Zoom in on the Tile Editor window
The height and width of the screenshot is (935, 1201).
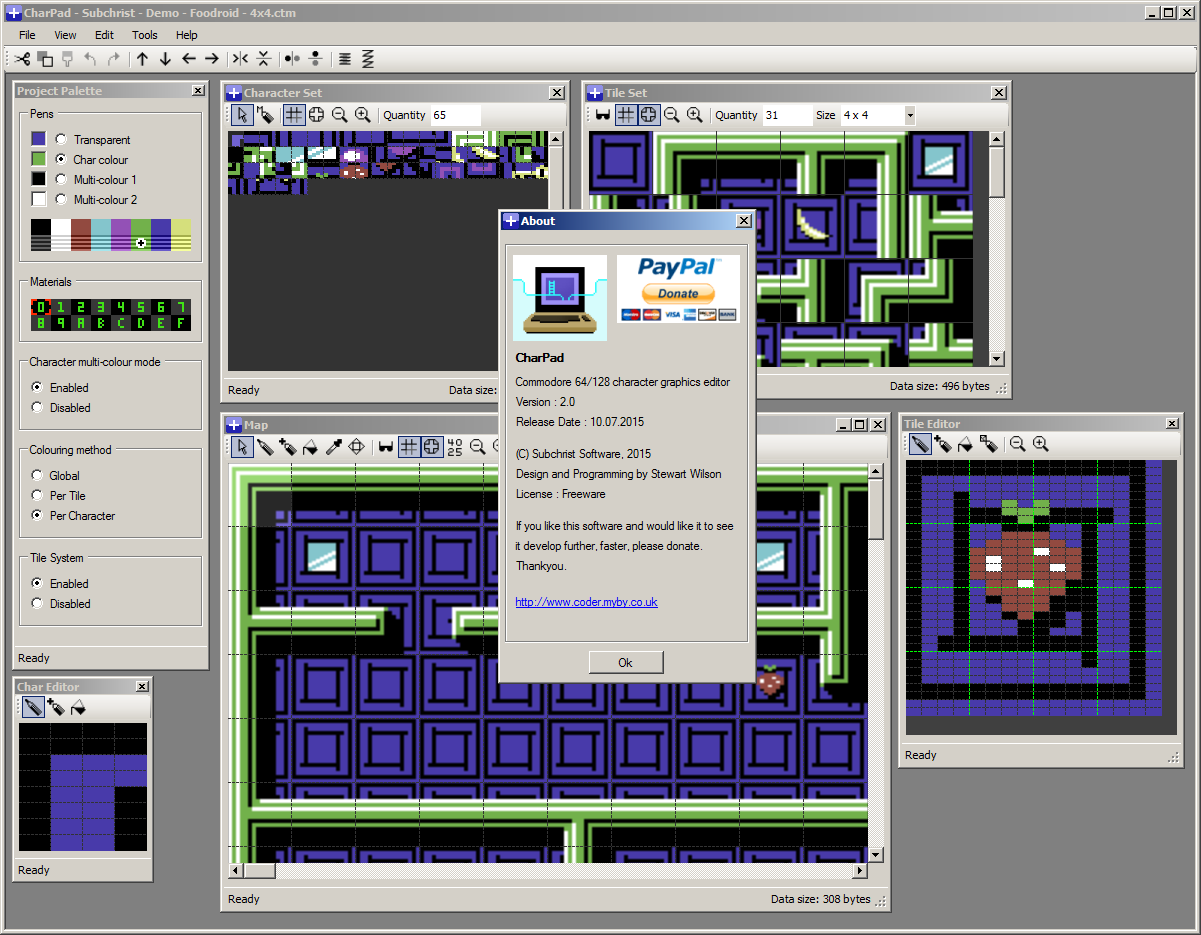click(x=1040, y=444)
